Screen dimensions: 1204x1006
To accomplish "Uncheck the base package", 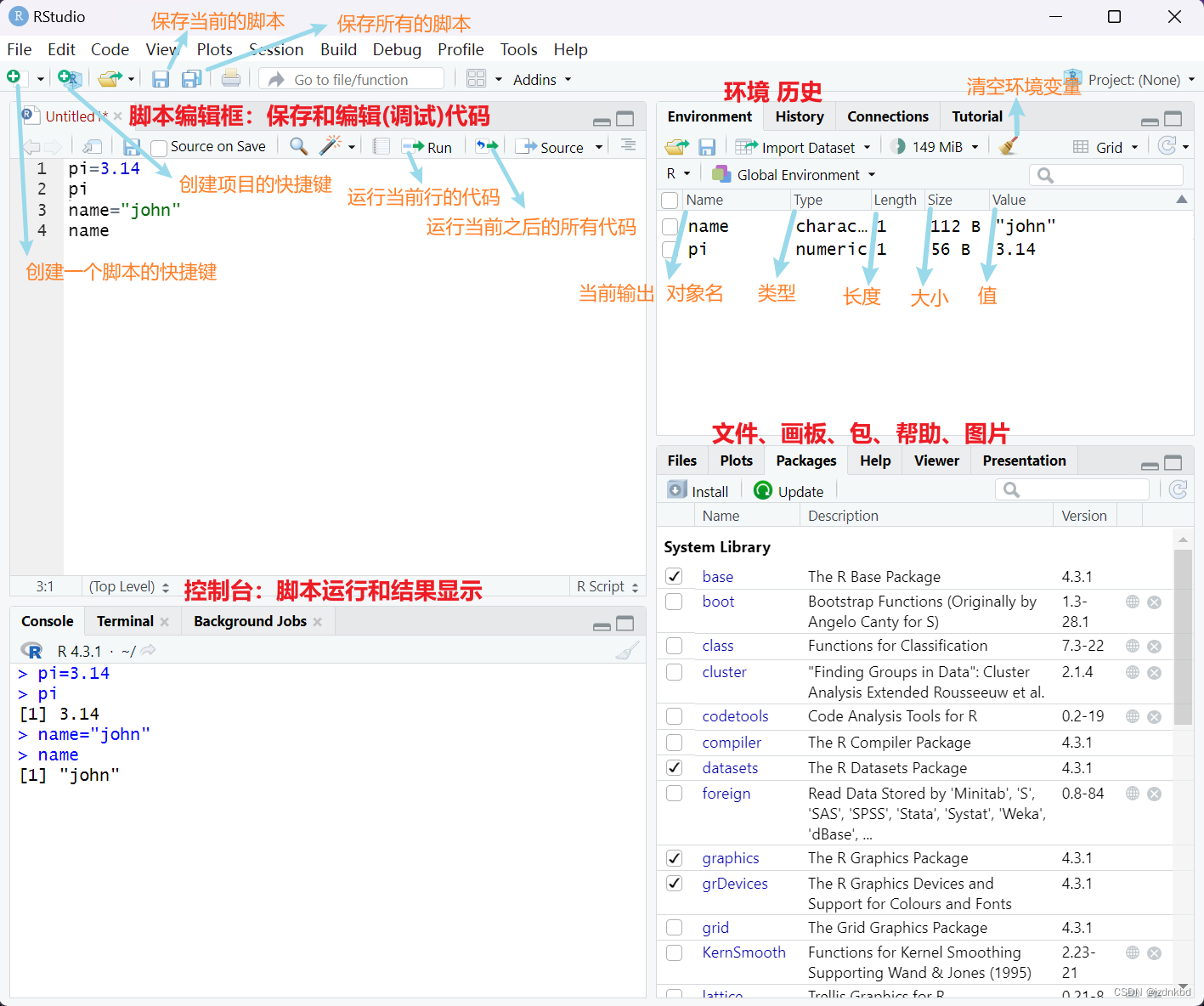I will pyautogui.click(x=675, y=576).
